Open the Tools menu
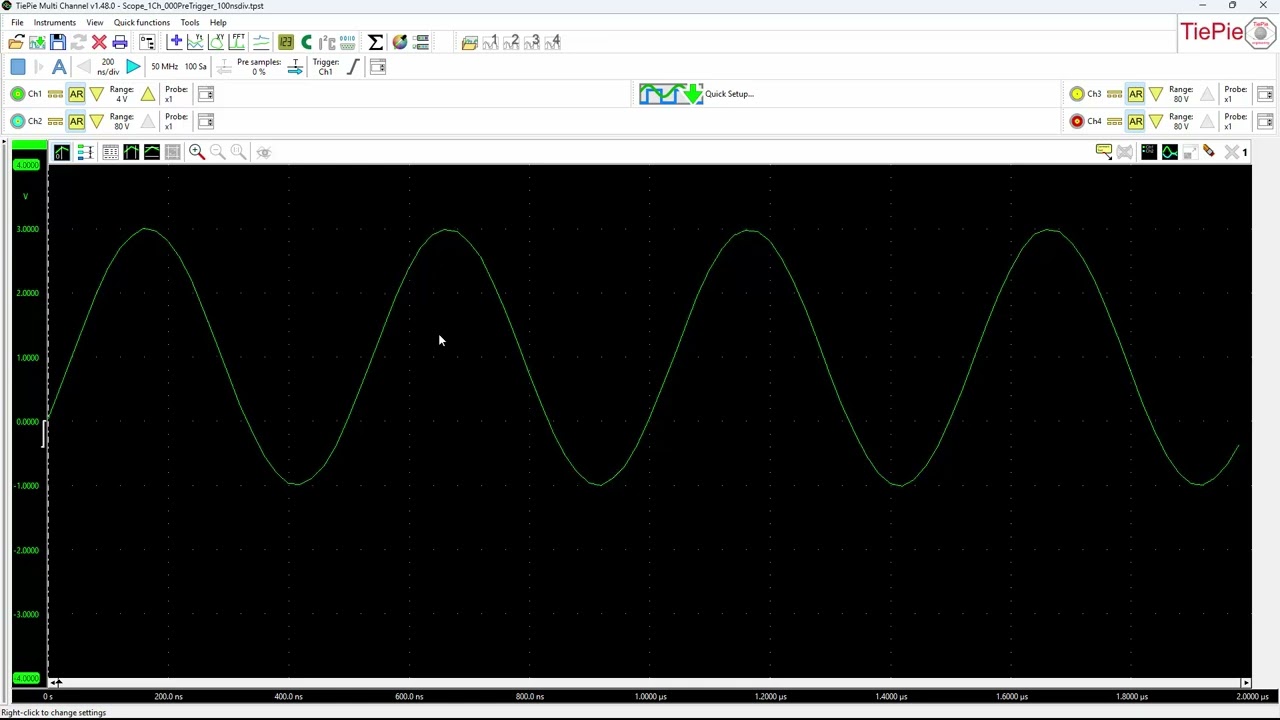 coord(189,22)
